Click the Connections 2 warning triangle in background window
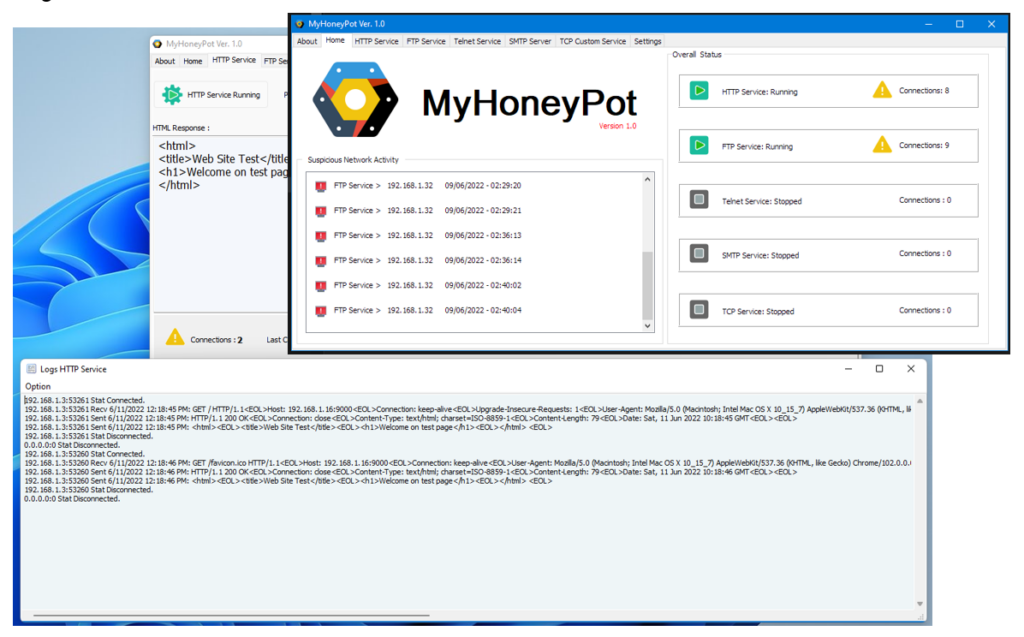The height and width of the screenshot is (637, 1024). (175, 337)
